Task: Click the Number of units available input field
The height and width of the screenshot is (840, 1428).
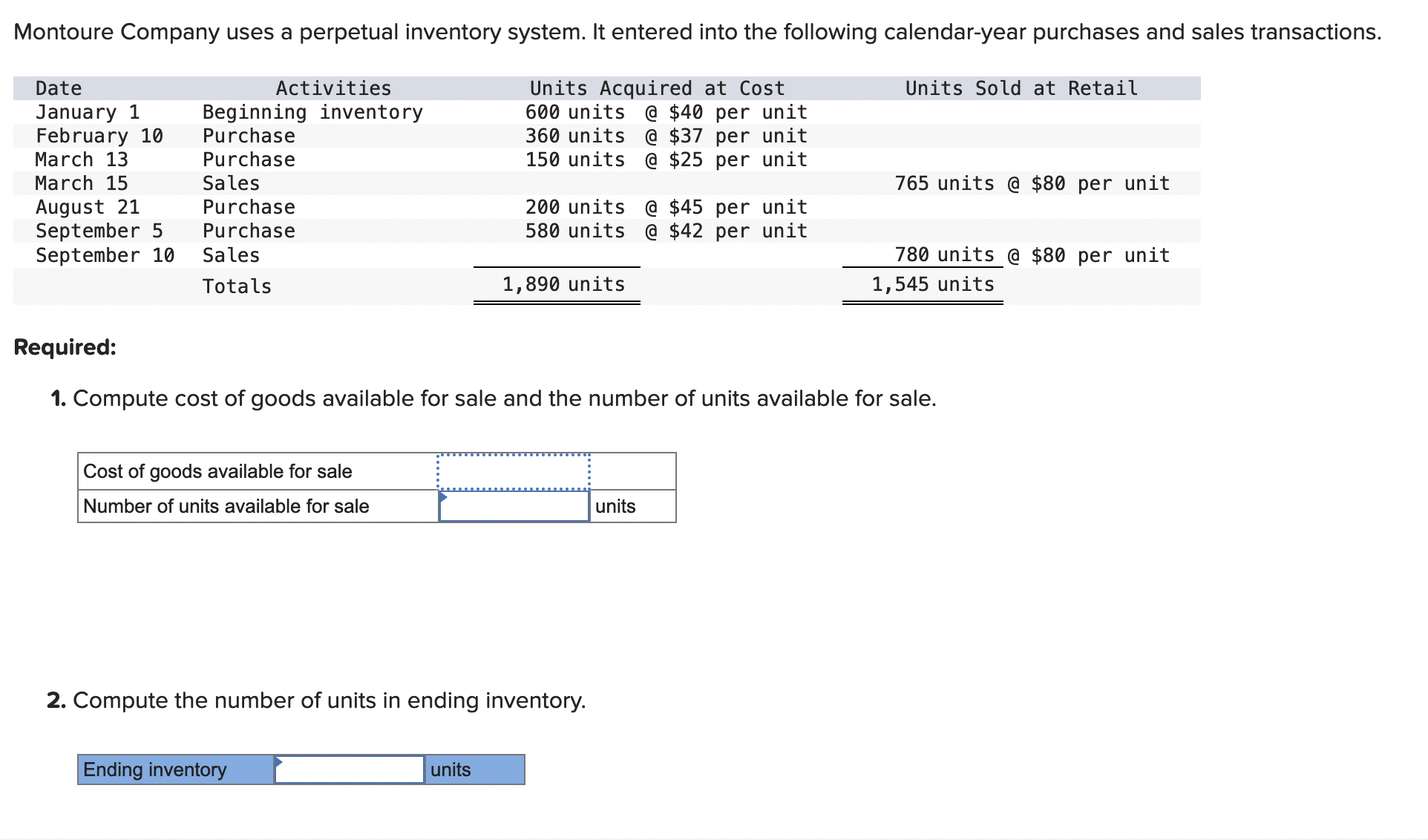Action: (x=514, y=506)
